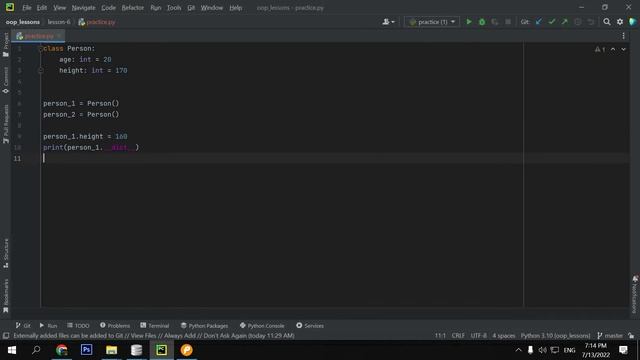Open the editor tab options three-dot menu
This screenshot has width=640, height=360.
point(623,36)
